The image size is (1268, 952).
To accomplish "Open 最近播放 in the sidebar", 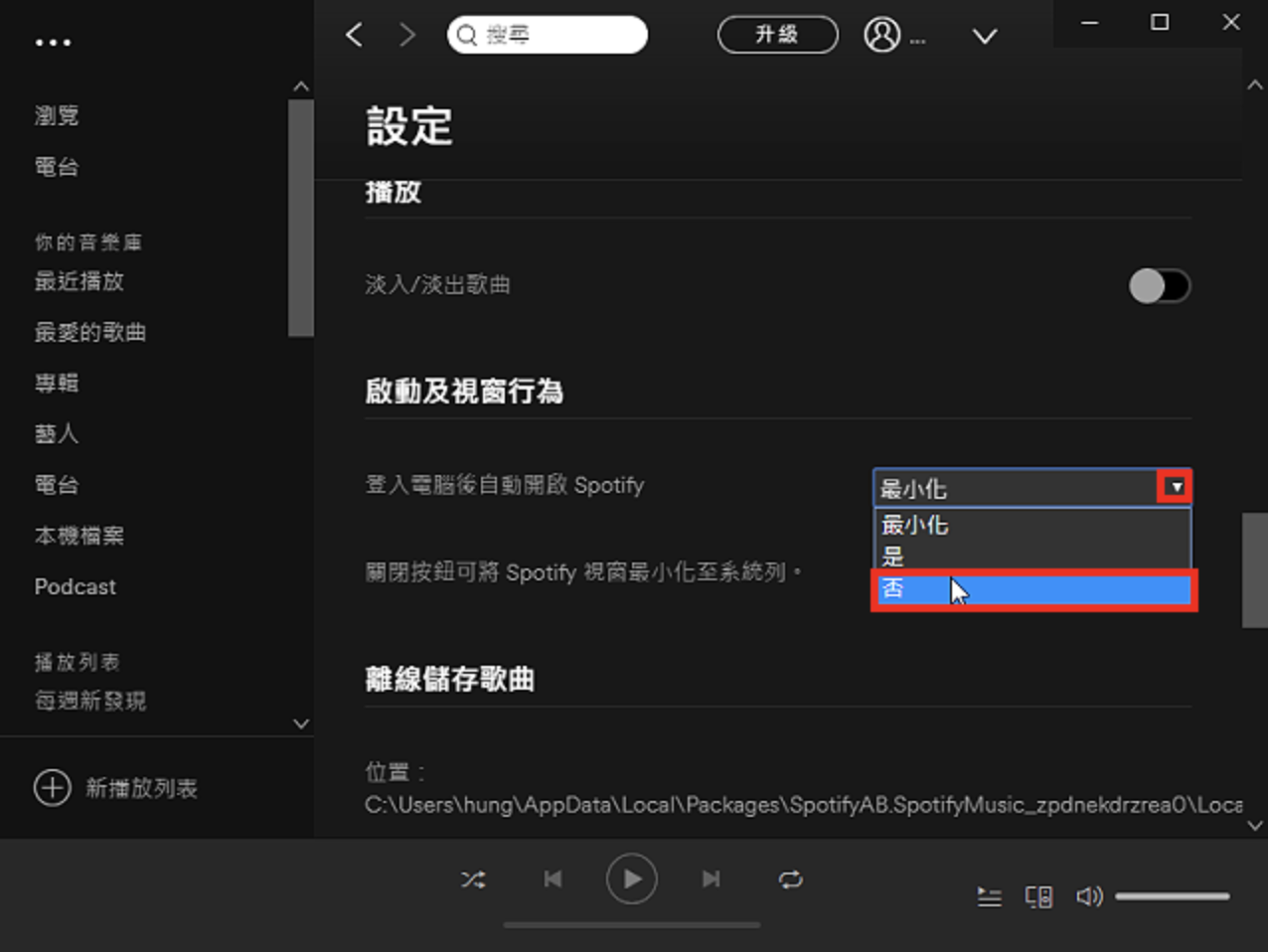I will (x=79, y=281).
